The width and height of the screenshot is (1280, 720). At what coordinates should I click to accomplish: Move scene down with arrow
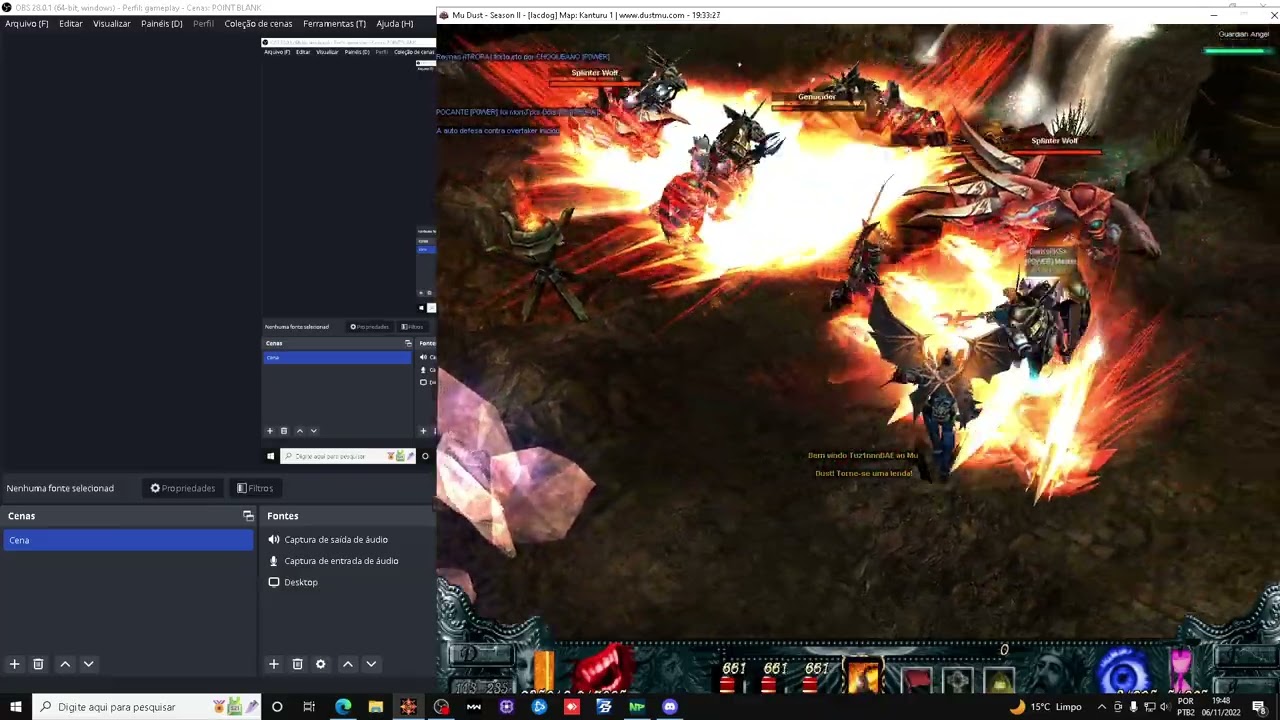(88, 664)
